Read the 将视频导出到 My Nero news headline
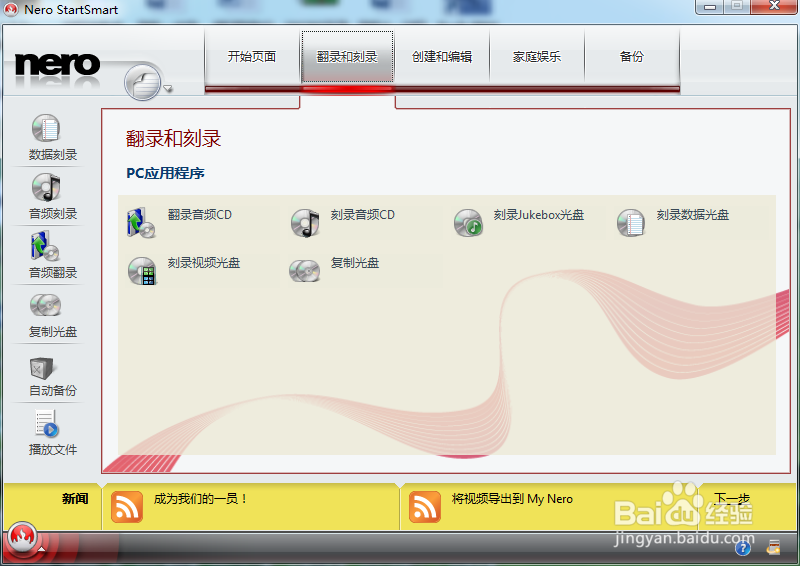 click(512, 499)
